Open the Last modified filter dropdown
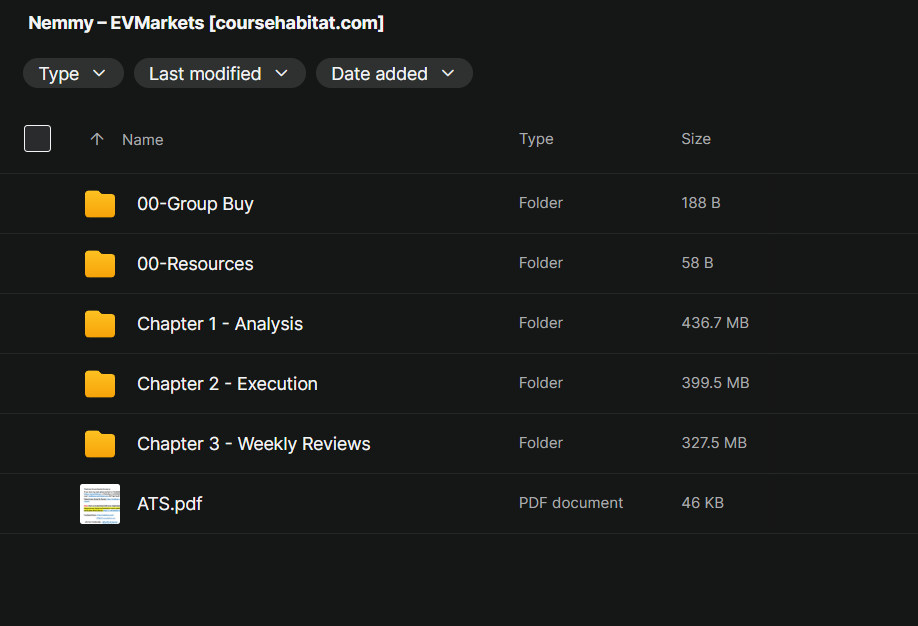The height and width of the screenshot is (626, 918). click(220, 73)
